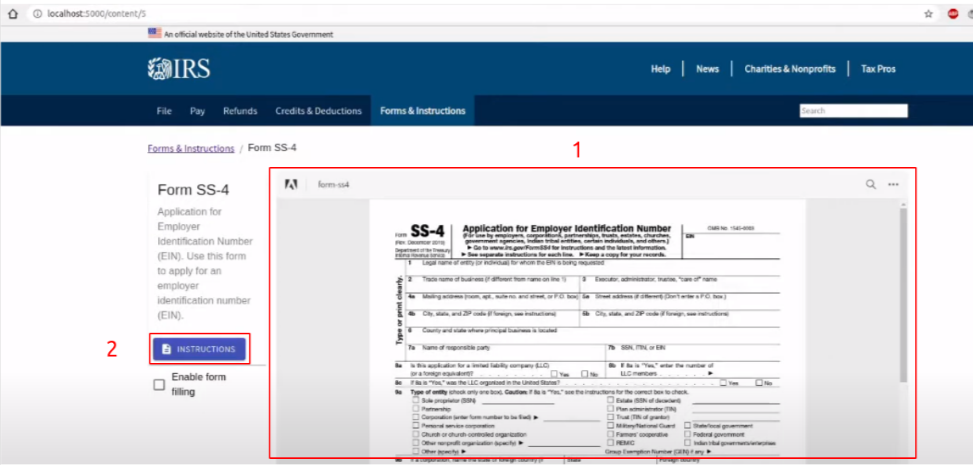Open the red ad blocker extension icon
The height and width of the screenshot is (465, 973).
pos(953,13)
